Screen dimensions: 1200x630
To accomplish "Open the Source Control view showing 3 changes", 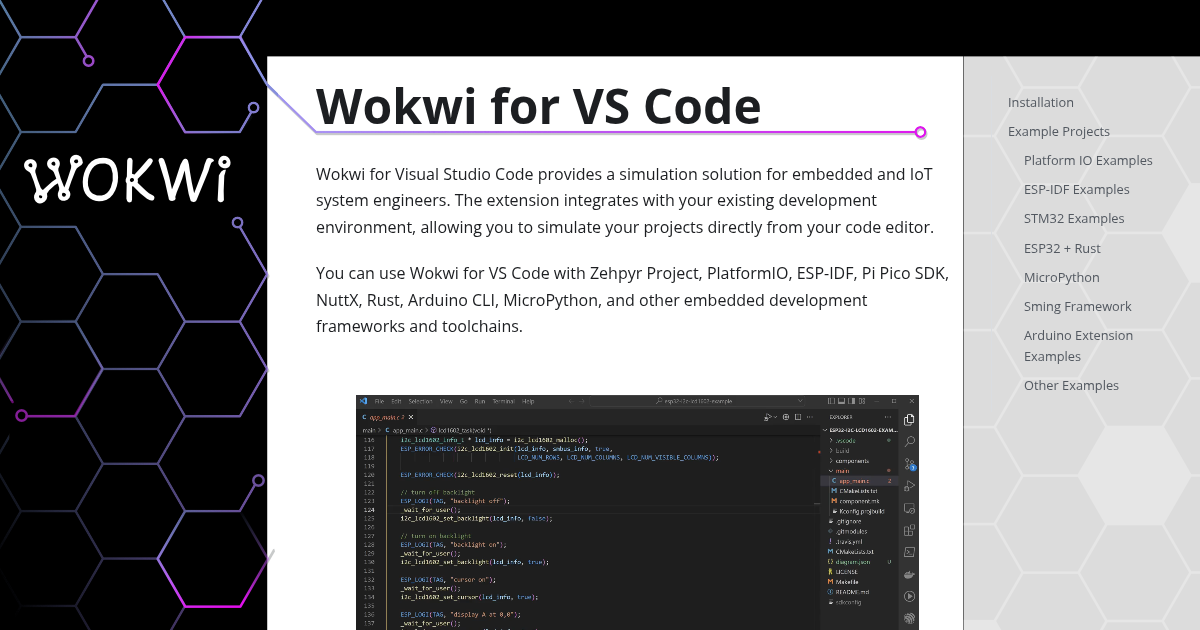I will (908, 463).
